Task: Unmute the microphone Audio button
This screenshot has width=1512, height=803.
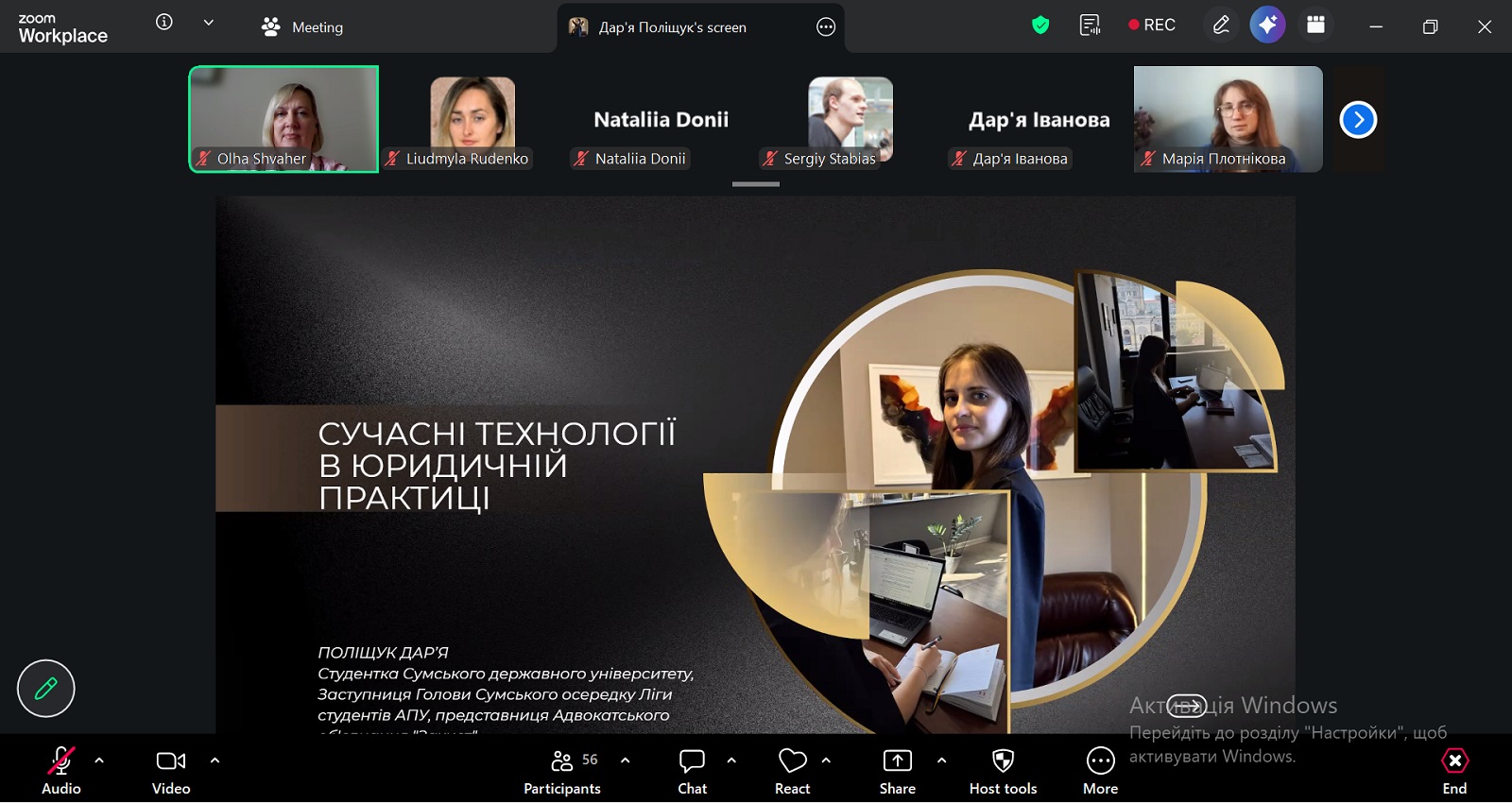Action: coord(61,770)
